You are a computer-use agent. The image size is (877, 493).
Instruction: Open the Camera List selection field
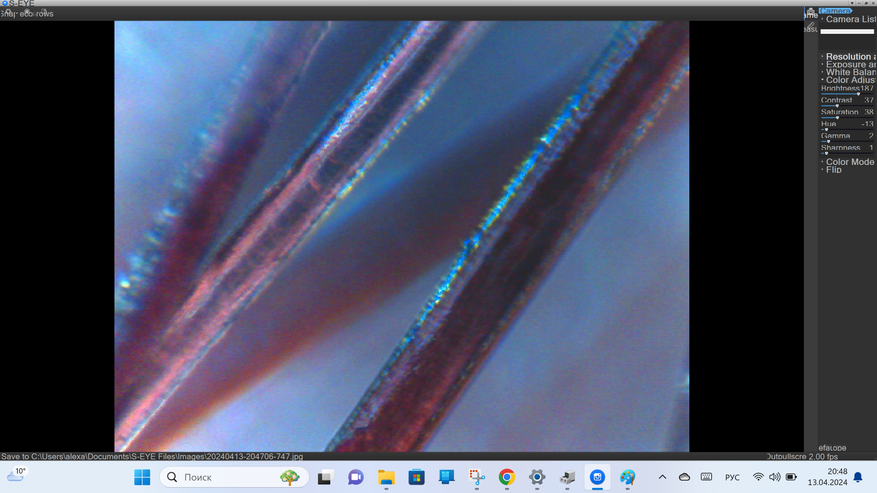847,31
